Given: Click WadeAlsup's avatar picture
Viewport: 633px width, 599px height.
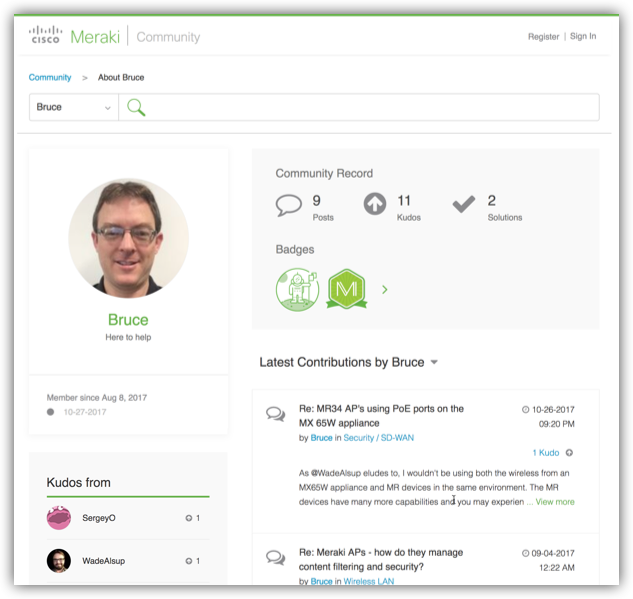Looking at the screenshot, I should 59,560.
